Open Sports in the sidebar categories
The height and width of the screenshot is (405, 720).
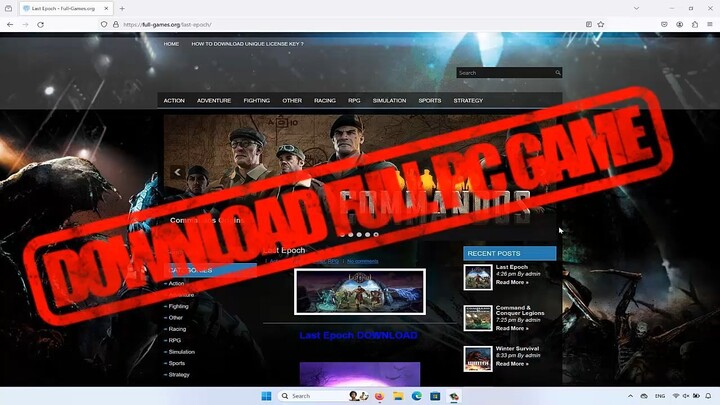(177, 363)
